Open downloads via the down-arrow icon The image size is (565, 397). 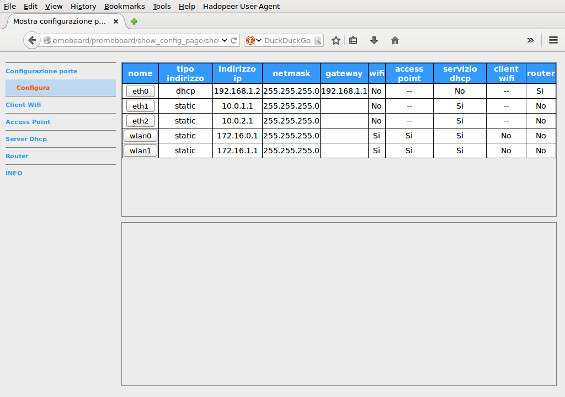[374, 40]
